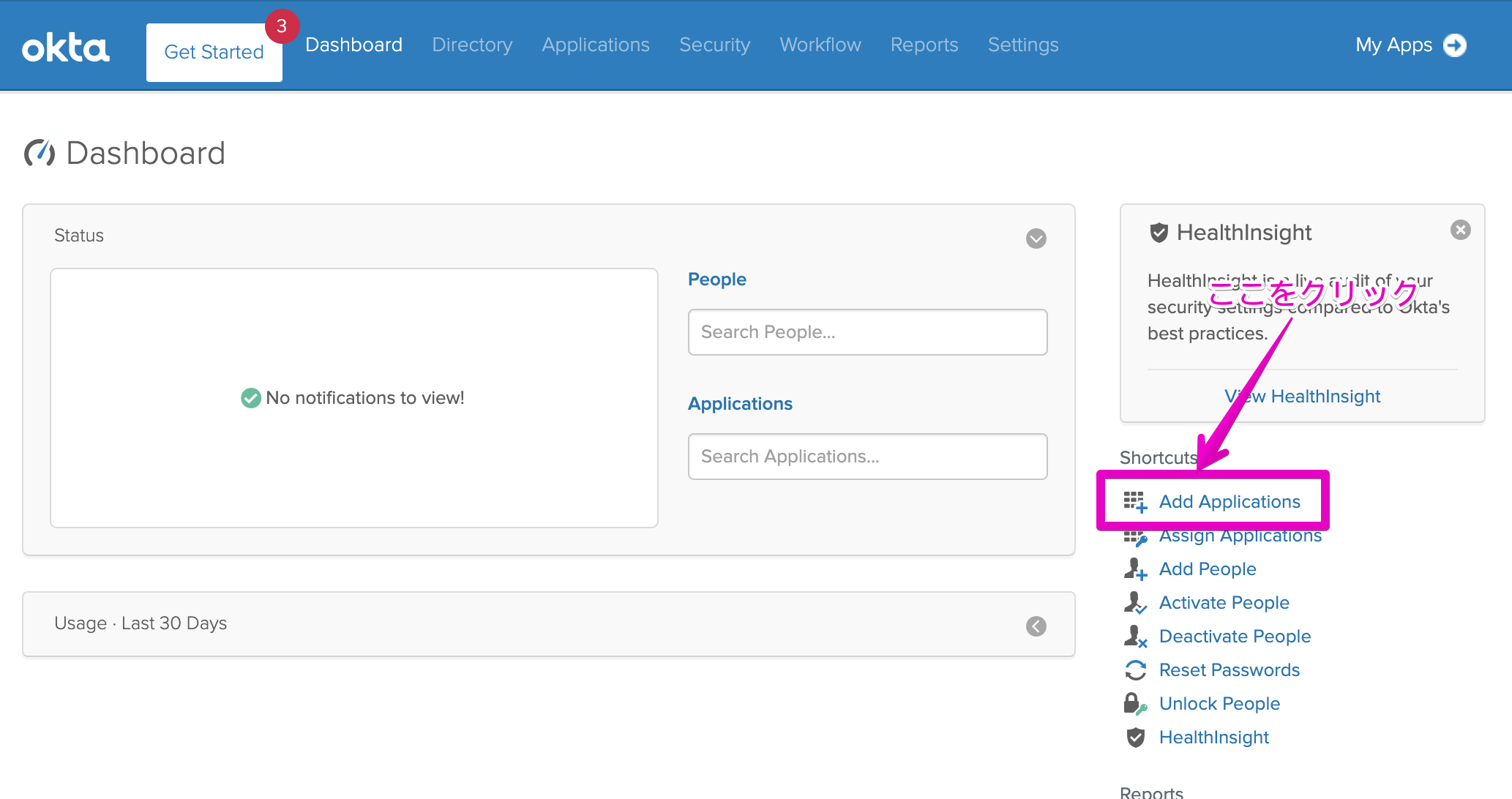Click the Applications heading link in Status

(x=740, y=404)
